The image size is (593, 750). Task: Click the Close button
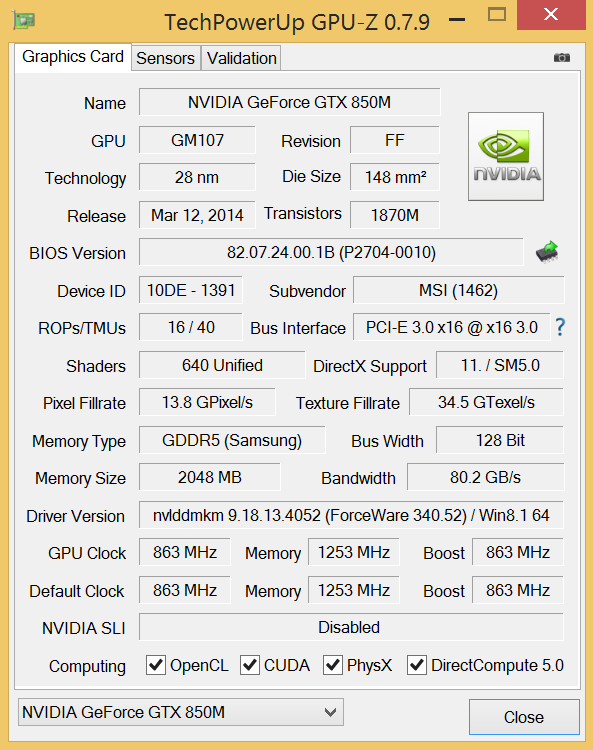[524, 717]
